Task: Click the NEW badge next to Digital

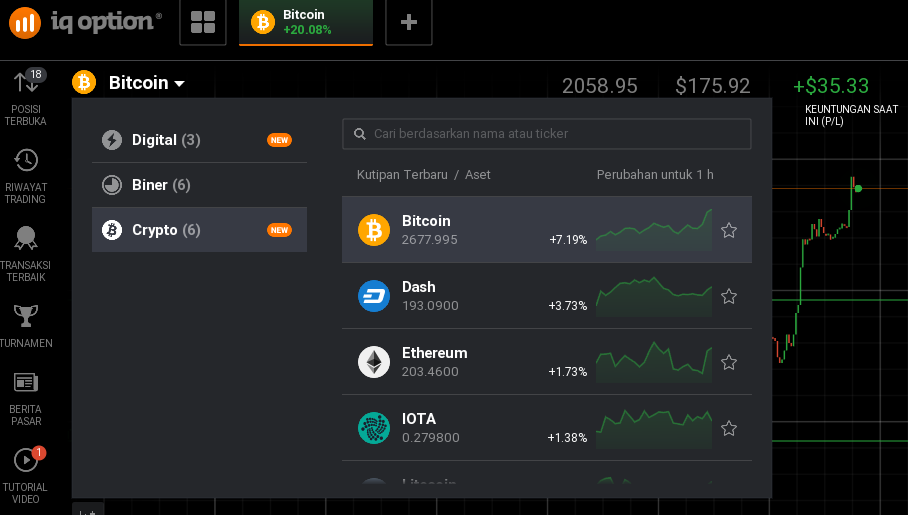Action: point(279,140)
